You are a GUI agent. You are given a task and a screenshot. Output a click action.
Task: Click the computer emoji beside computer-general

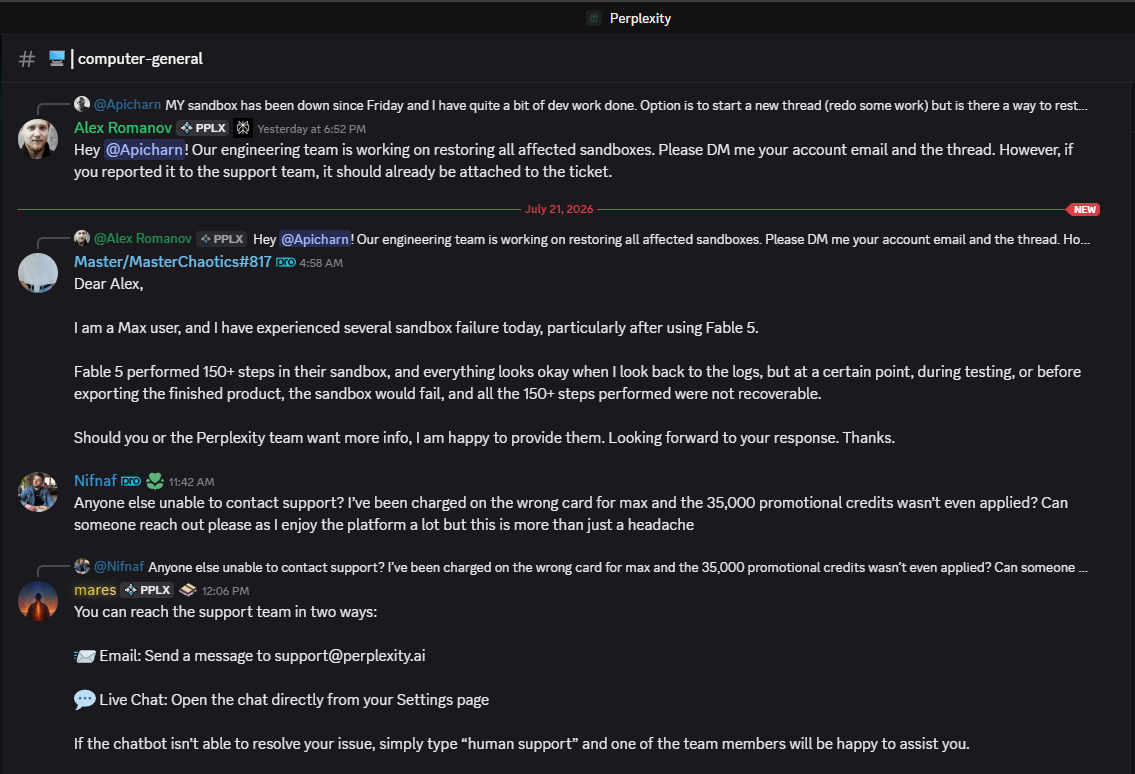coord(56,58)
